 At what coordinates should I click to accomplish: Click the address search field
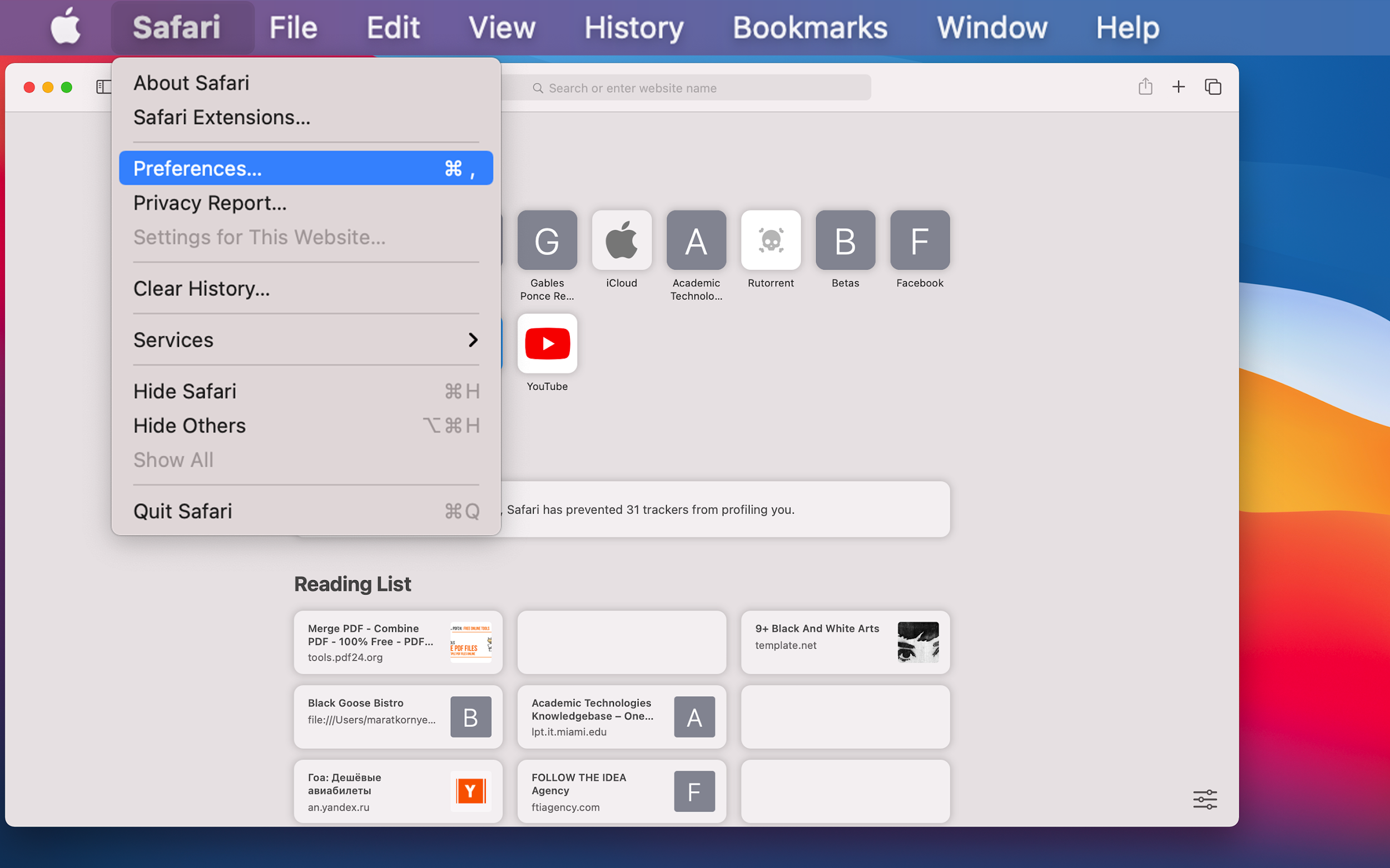click(x=687, y=88)
